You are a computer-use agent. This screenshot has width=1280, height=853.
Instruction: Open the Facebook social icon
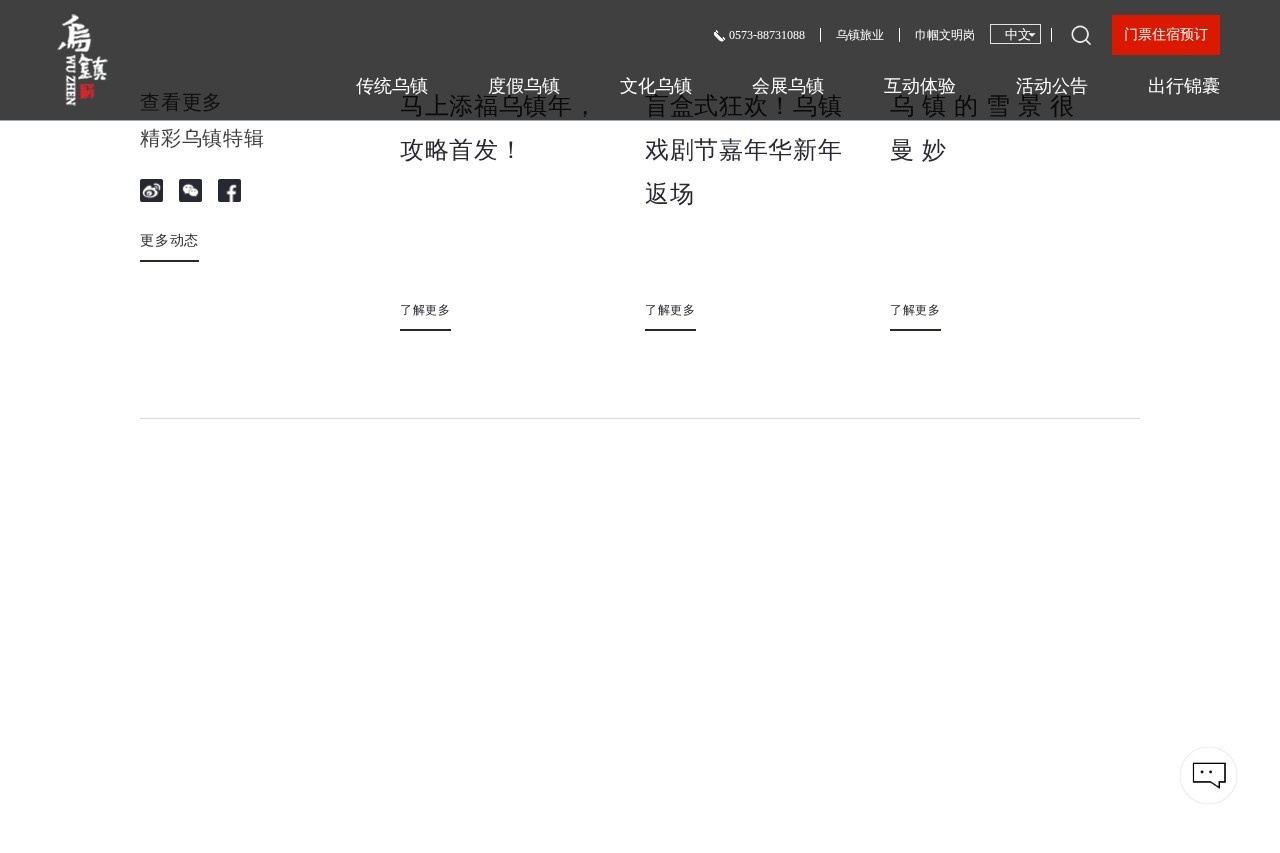[x=229, y=191]
